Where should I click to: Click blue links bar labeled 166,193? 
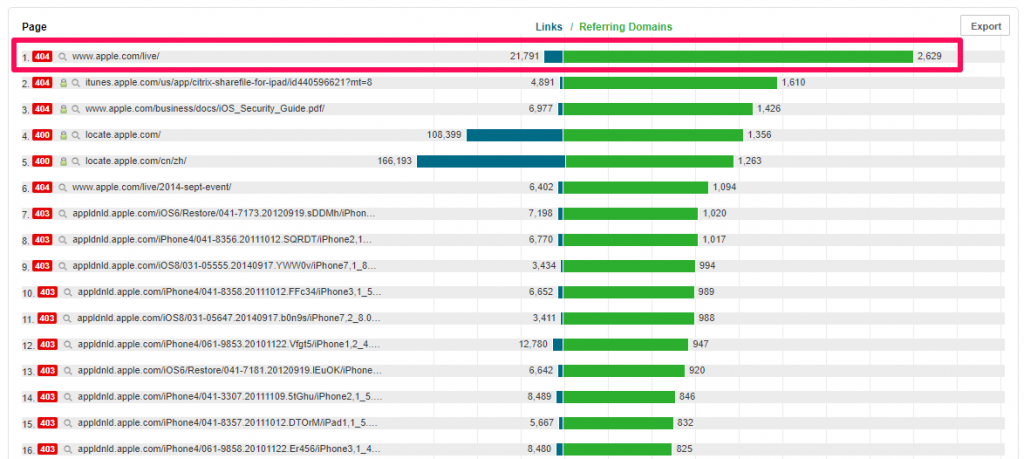490,161
